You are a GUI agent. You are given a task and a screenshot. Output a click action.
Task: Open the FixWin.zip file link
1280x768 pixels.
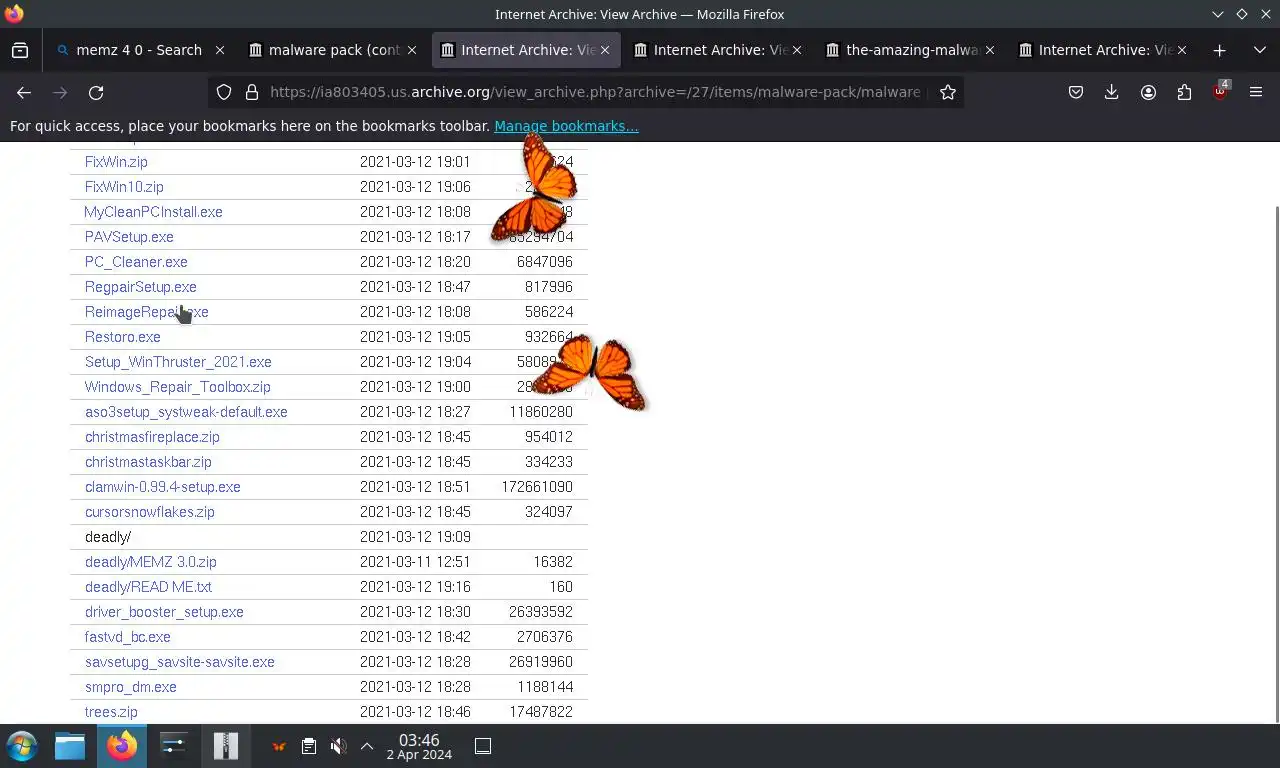(x=116, y=162)
